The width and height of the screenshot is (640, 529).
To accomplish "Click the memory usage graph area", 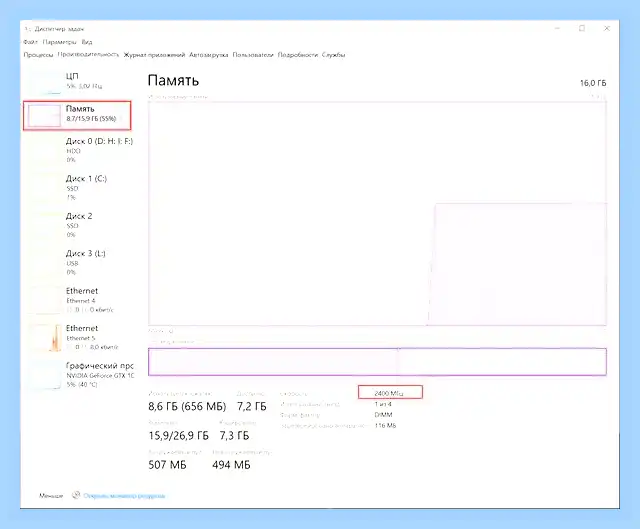I will (x=377, y=213).
